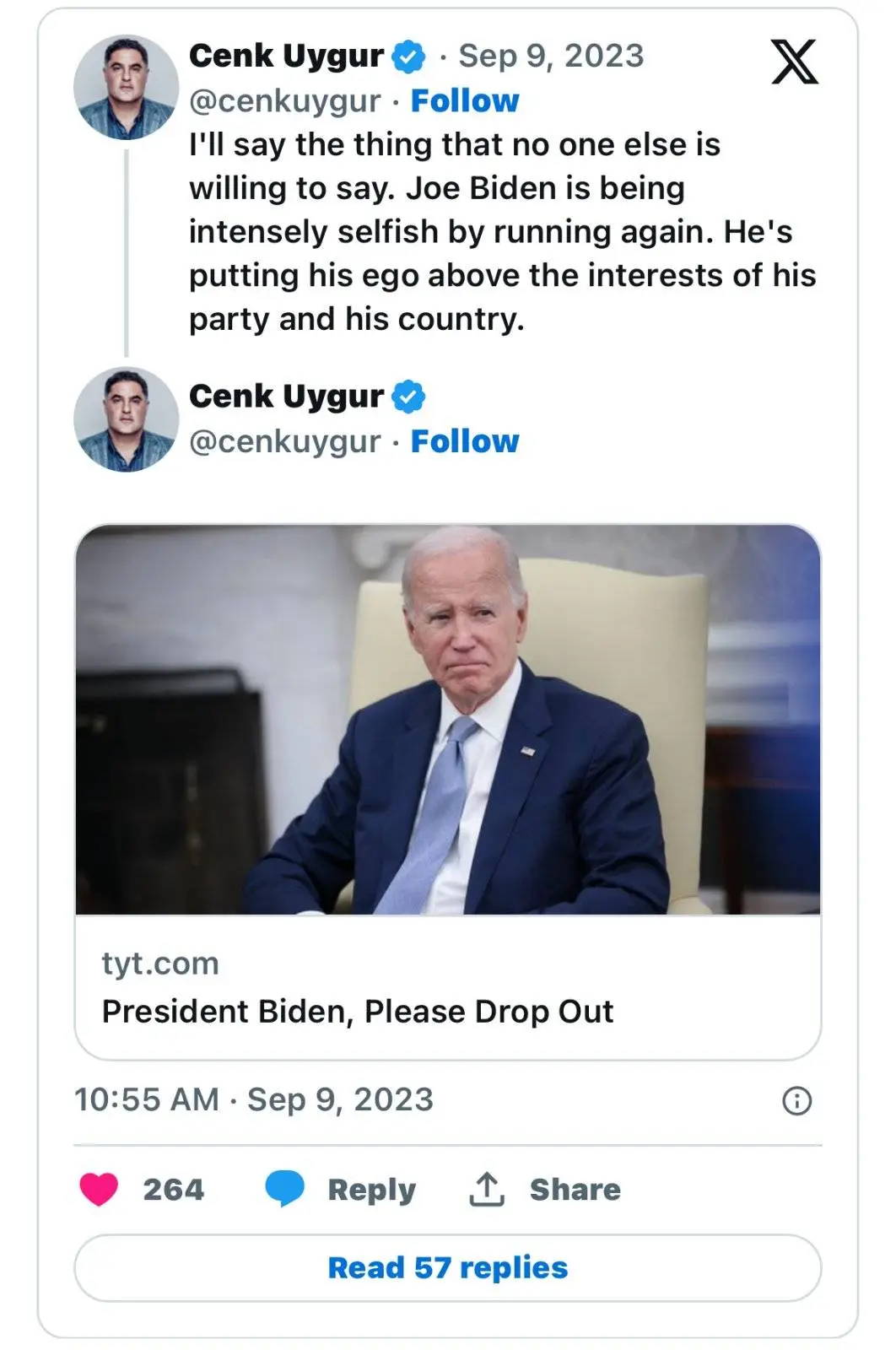Click the @cenkuygur handle in top tweet
896x1350 pixels.
coord(284,101)
